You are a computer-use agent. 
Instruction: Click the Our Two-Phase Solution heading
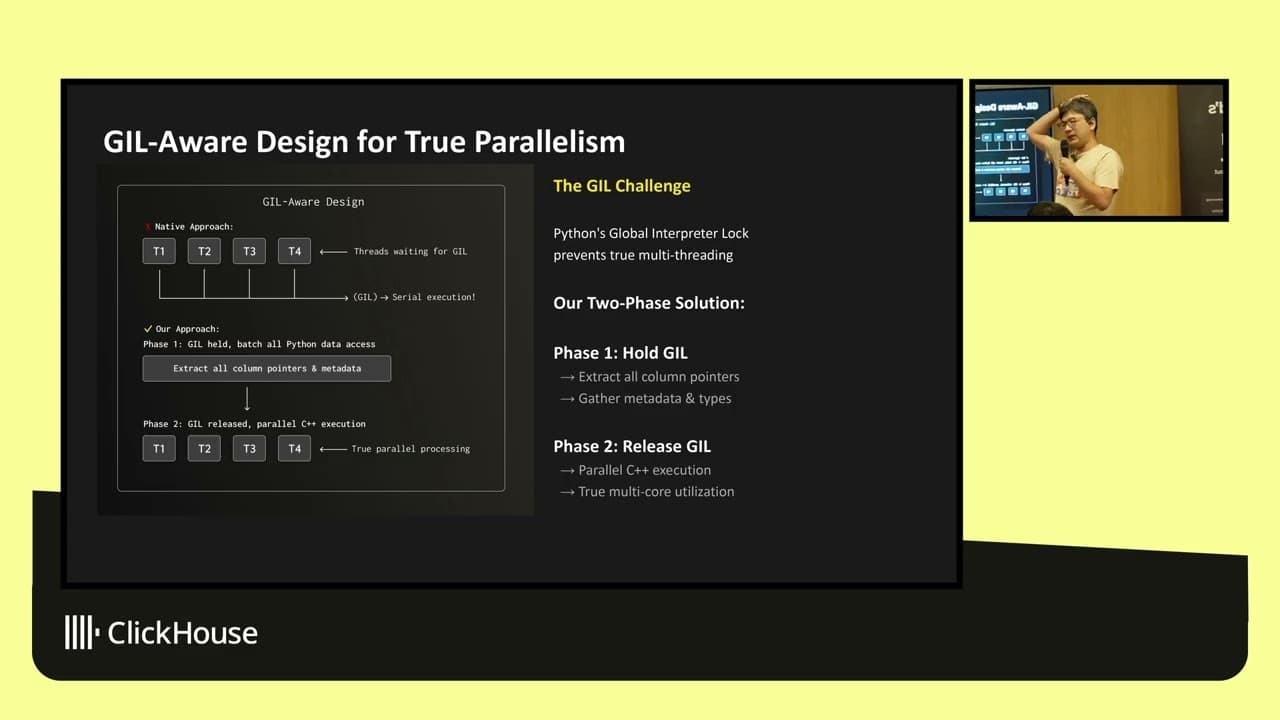tap(649, 303)
